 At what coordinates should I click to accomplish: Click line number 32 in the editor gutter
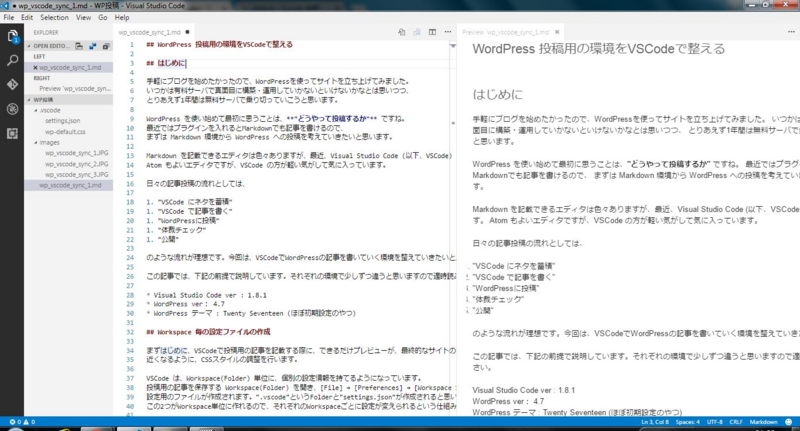coord(130,332)
